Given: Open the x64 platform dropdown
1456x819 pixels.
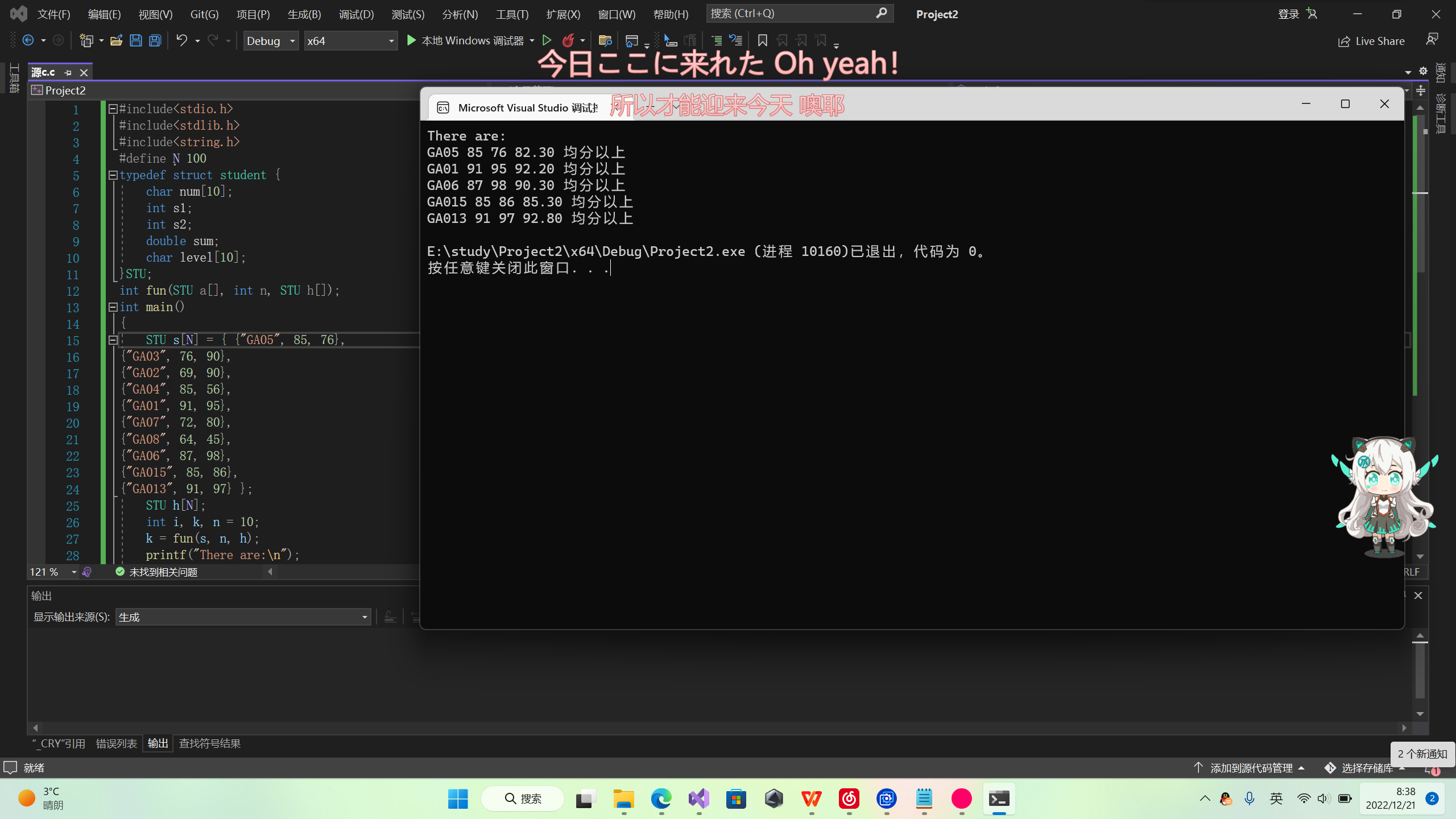Looking at the screenshot, I should point(350,41).
